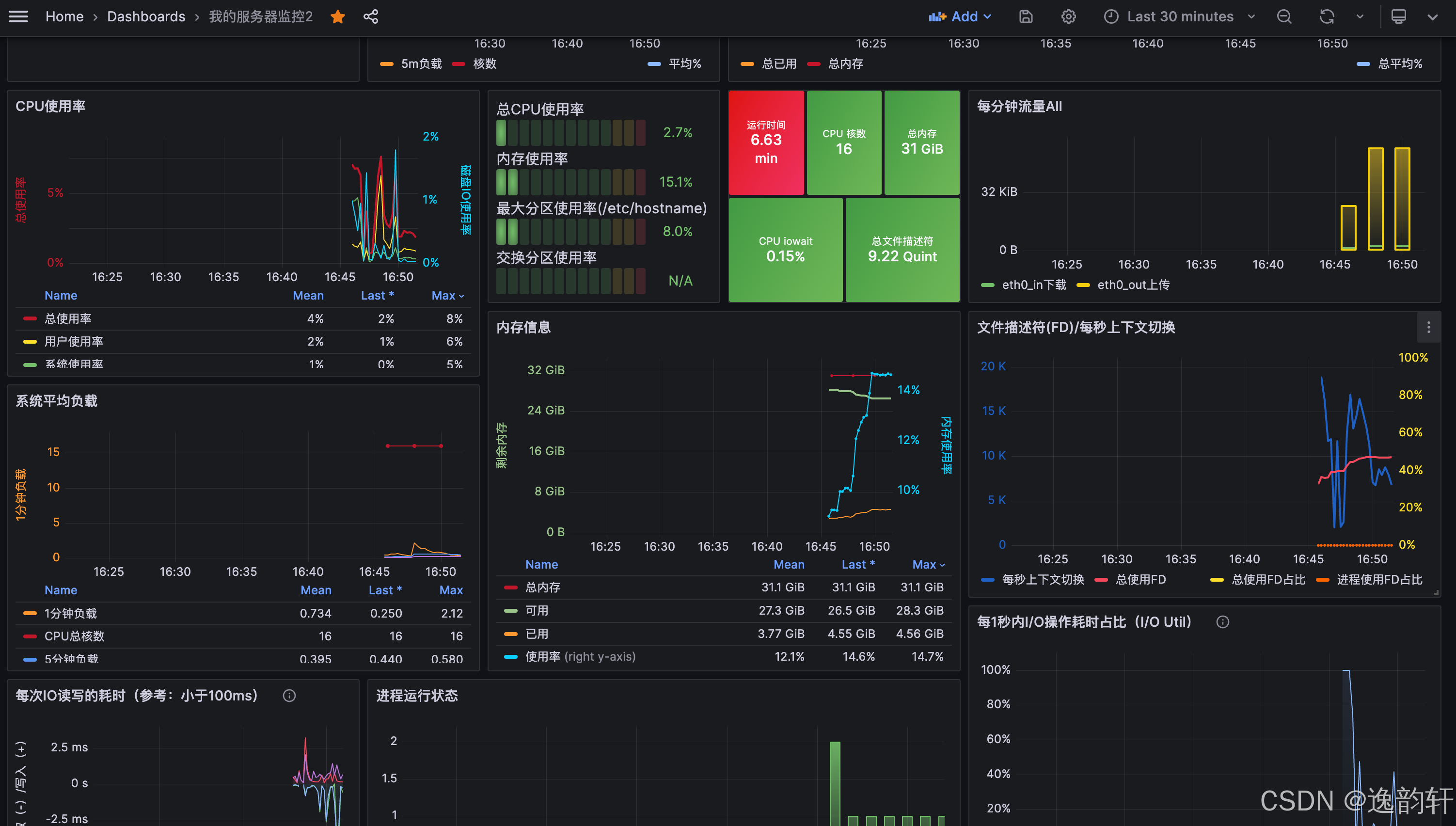Click the share dashboard icon
Image resolution: width=1456 pixels, height=826 pixels.
coord(370,16)
